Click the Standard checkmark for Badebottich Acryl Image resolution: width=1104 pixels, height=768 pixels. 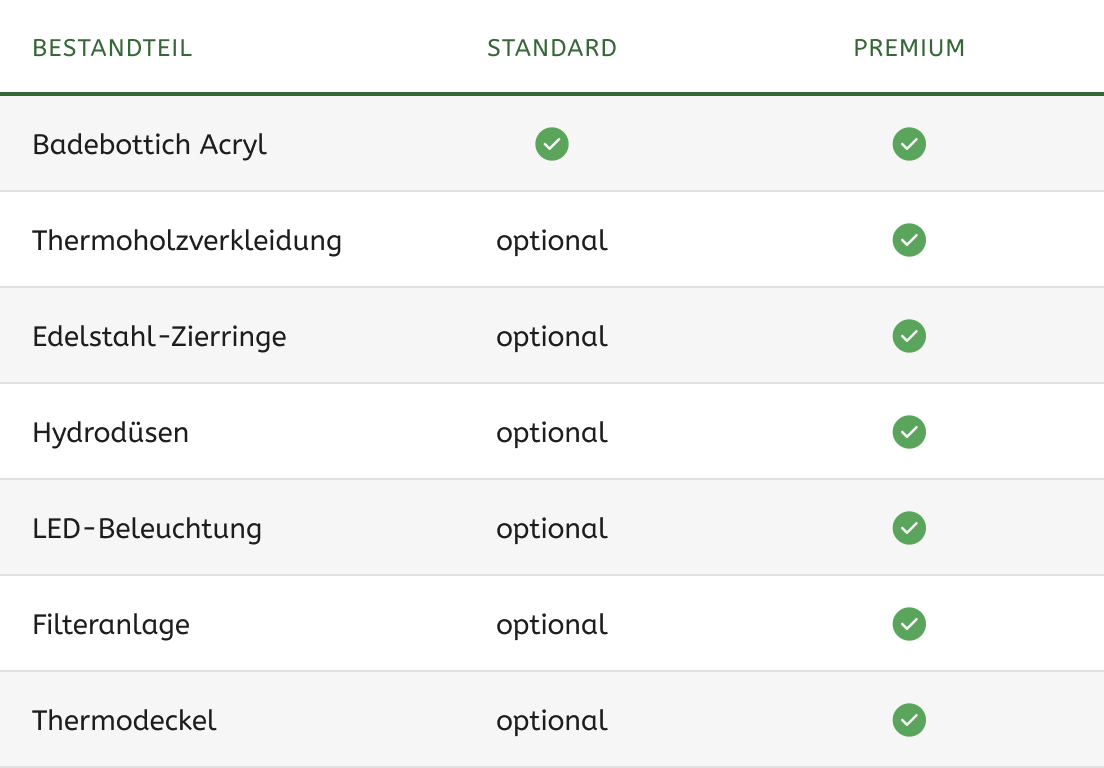(552, 144)
